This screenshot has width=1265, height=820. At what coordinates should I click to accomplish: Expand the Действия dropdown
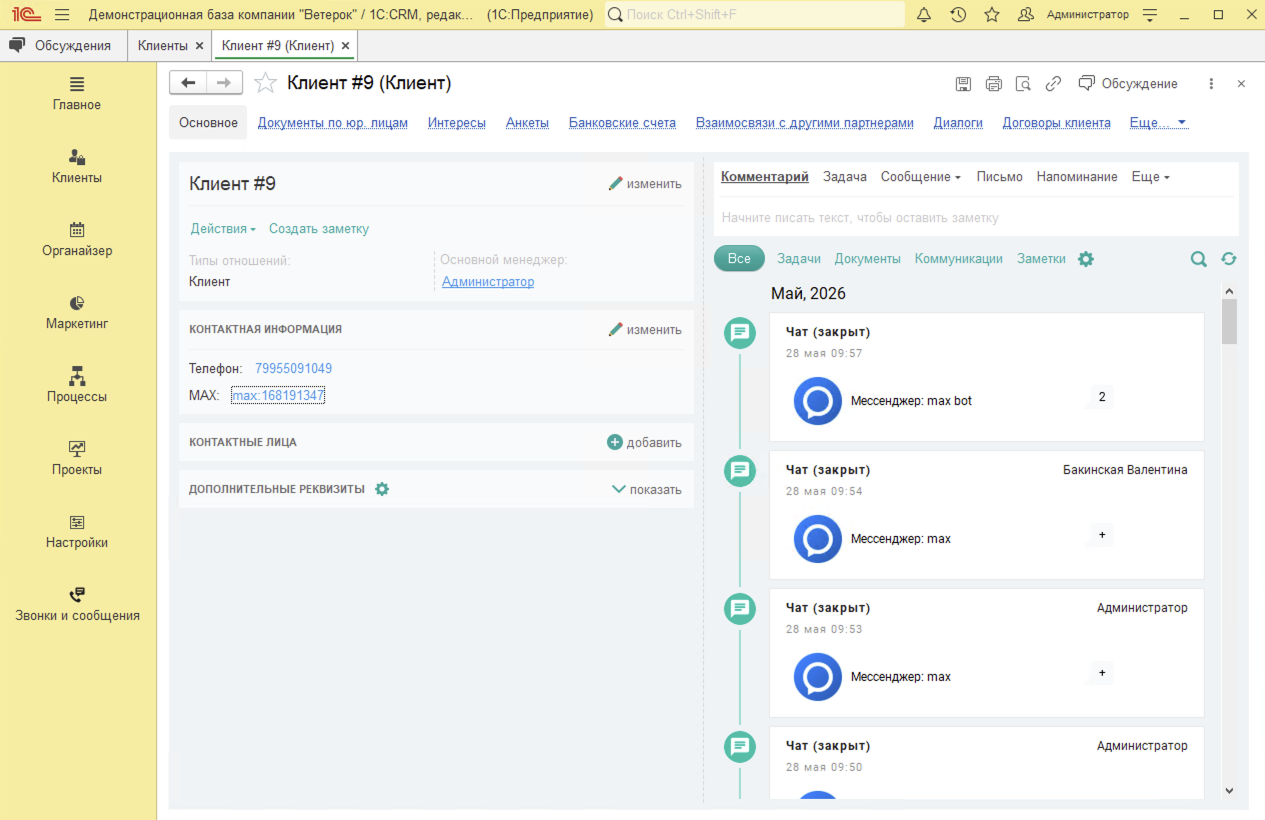223,229
